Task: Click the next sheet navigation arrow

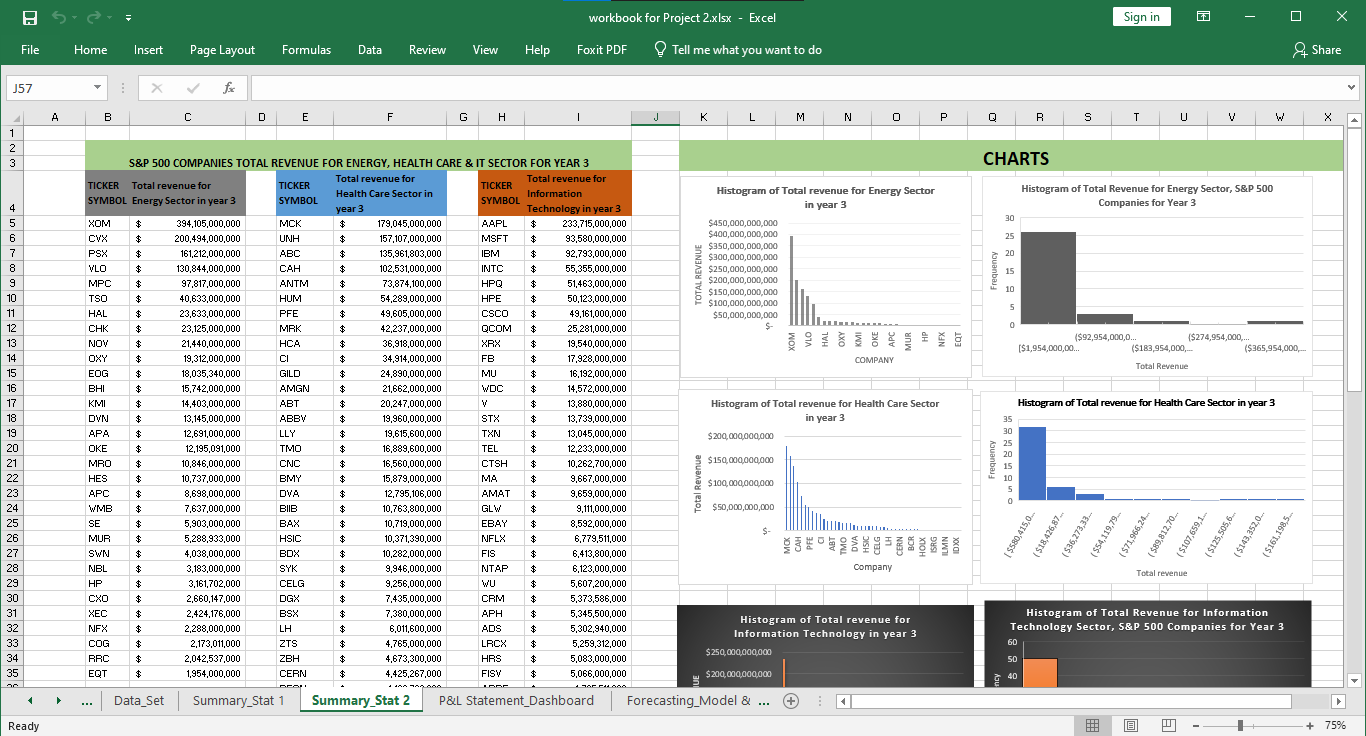Action: coord(58,701)
